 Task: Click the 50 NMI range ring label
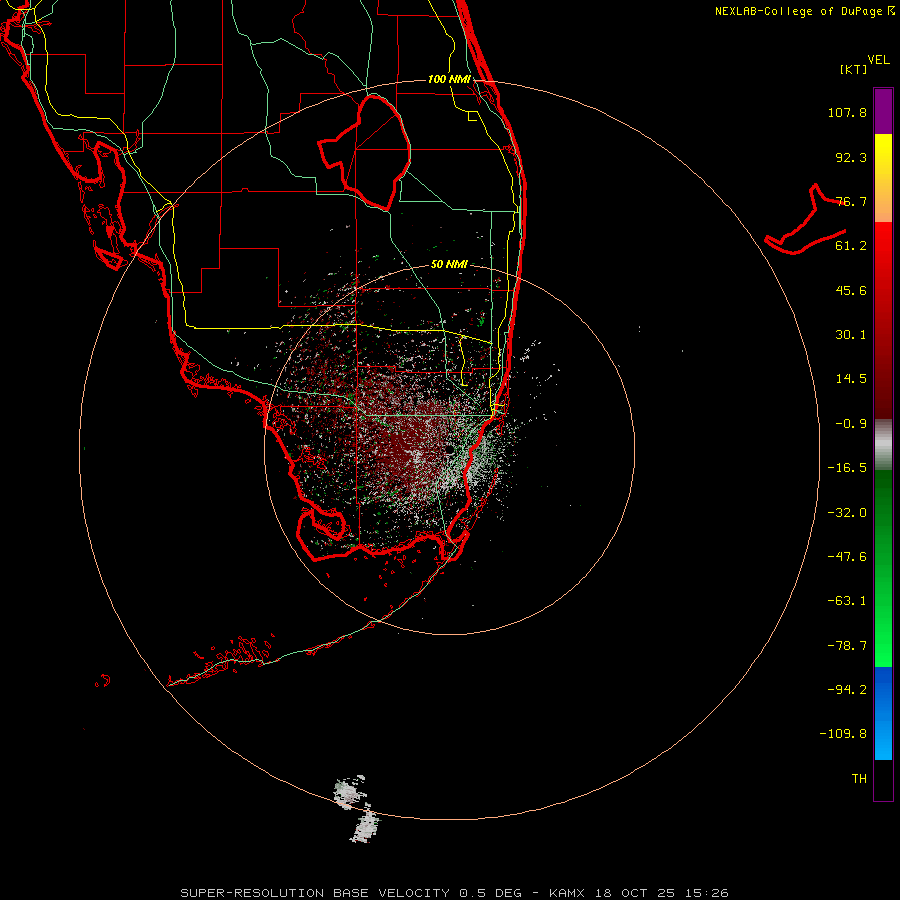point(449,264)
